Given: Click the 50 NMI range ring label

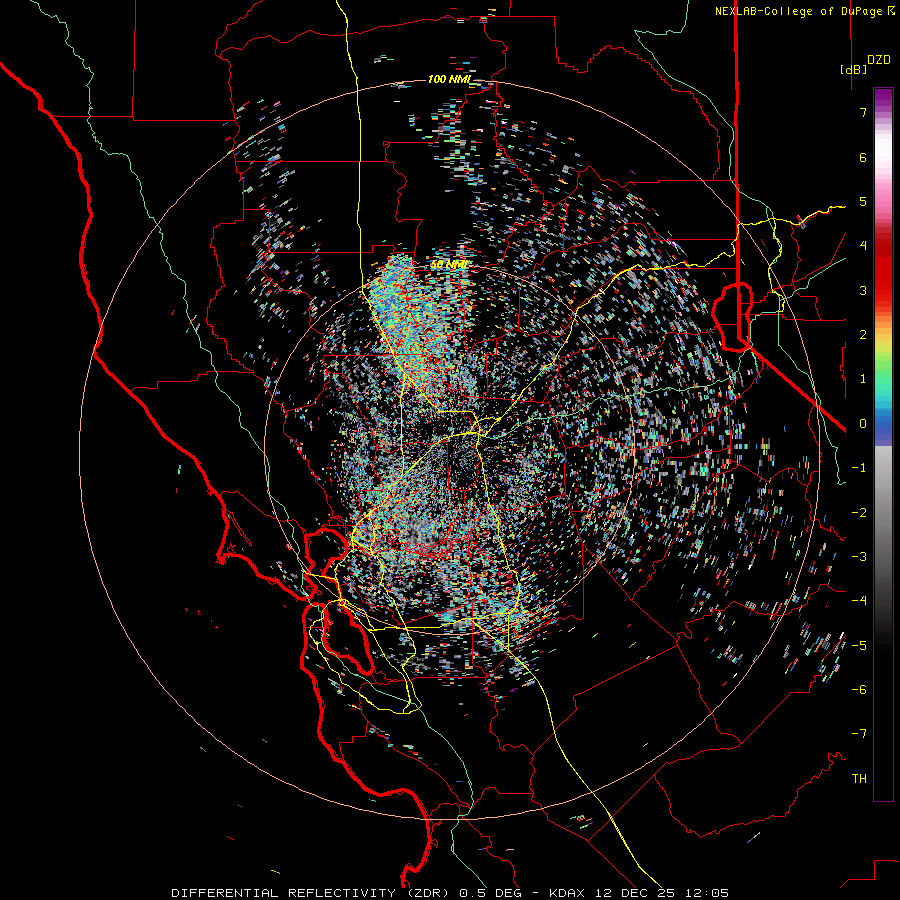Looking at the screenshot, I should (448, 265).
